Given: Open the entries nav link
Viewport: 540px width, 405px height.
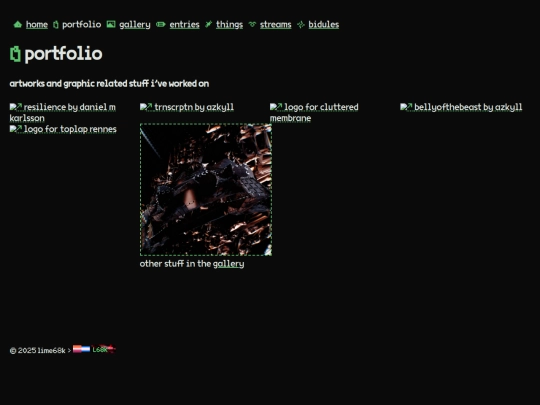Looking at the screenshot, I should 184,24.
